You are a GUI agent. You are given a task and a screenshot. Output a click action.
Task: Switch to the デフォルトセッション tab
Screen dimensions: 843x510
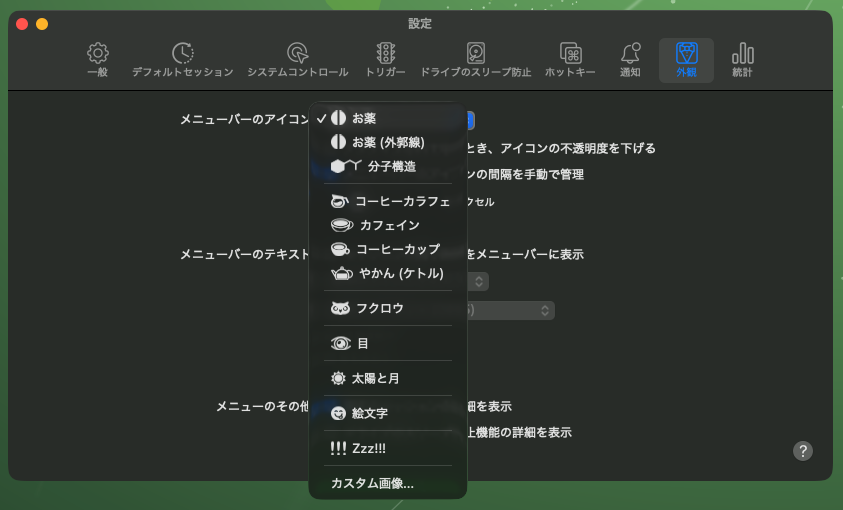[183, 60]
